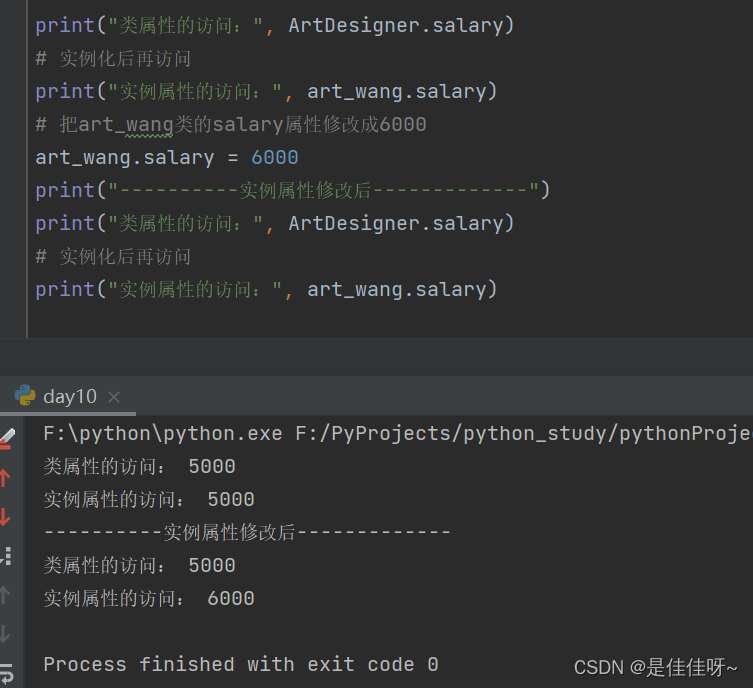
Task: Click the print line containing '实例属性修改后' in the editor
Action: [292, 191]
